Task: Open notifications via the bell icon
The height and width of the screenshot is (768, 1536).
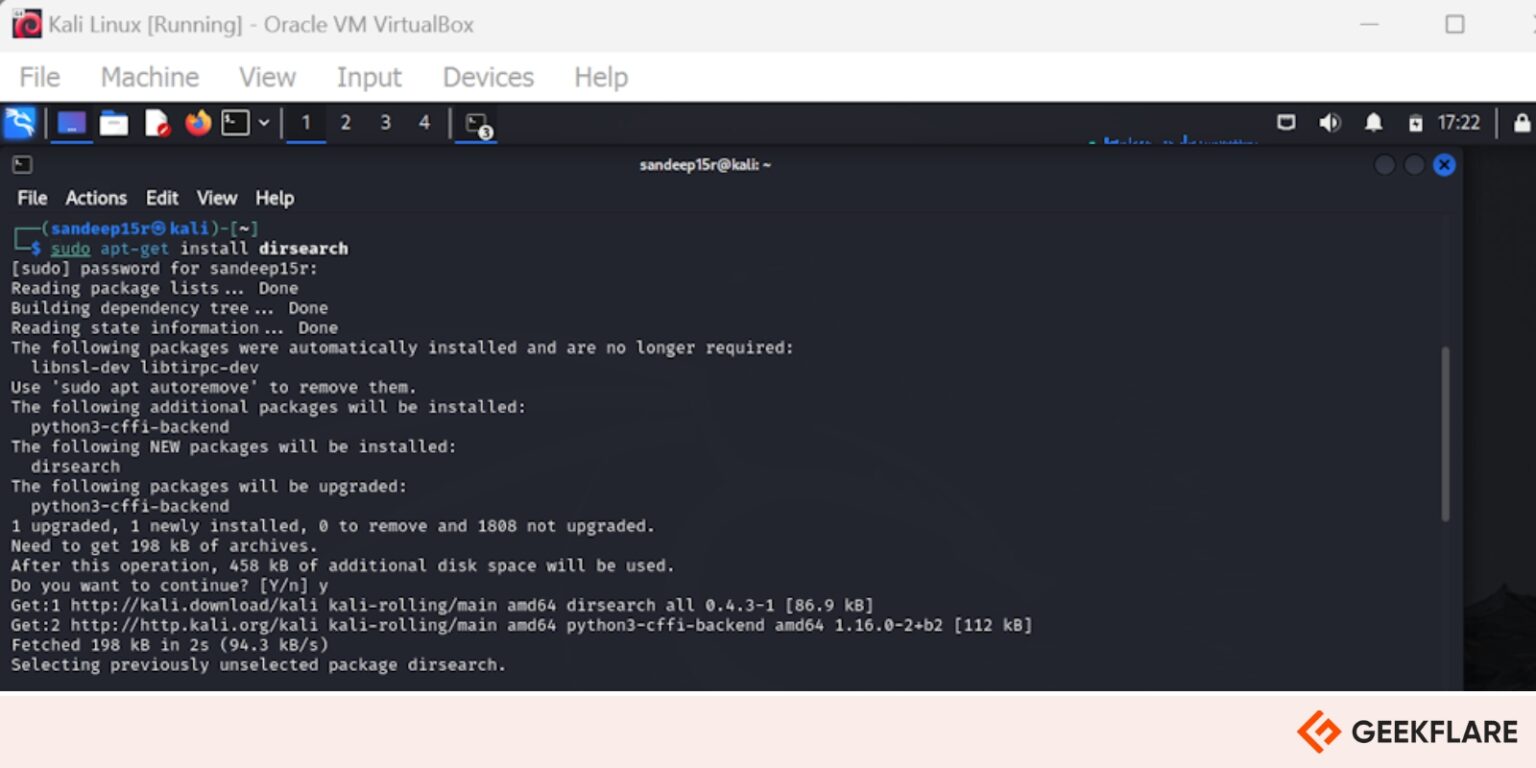Action: pos(1374,122)
